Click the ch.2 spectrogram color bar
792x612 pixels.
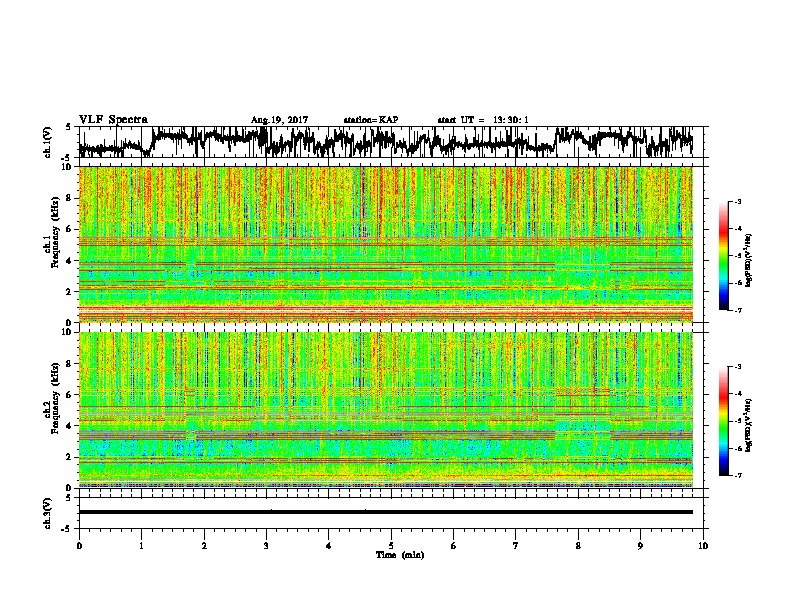click(723, 421)
